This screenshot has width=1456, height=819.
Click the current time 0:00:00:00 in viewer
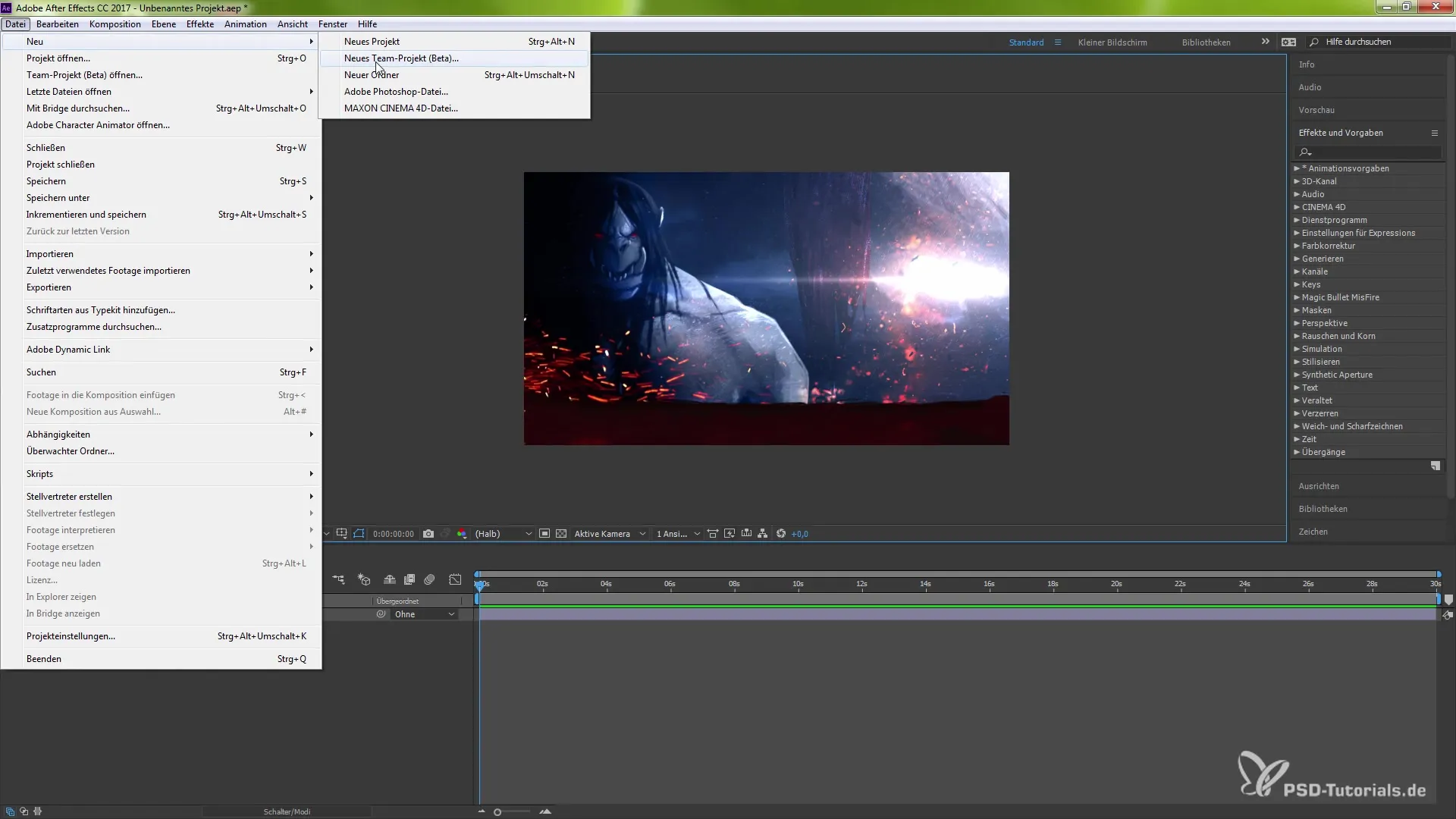pyautogui.click(x=394, y=534)
